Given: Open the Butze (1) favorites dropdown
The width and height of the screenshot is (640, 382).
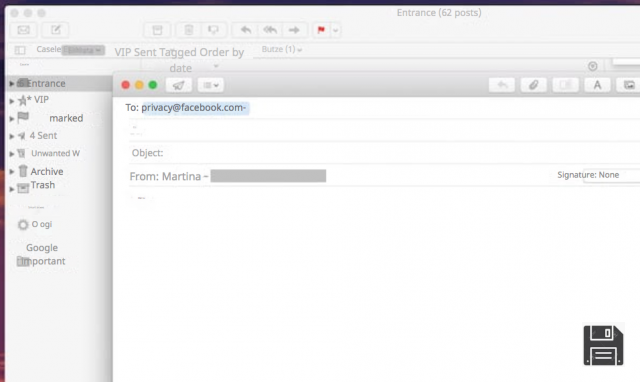Looking at the screenshot, I should [x=282, y=49].
